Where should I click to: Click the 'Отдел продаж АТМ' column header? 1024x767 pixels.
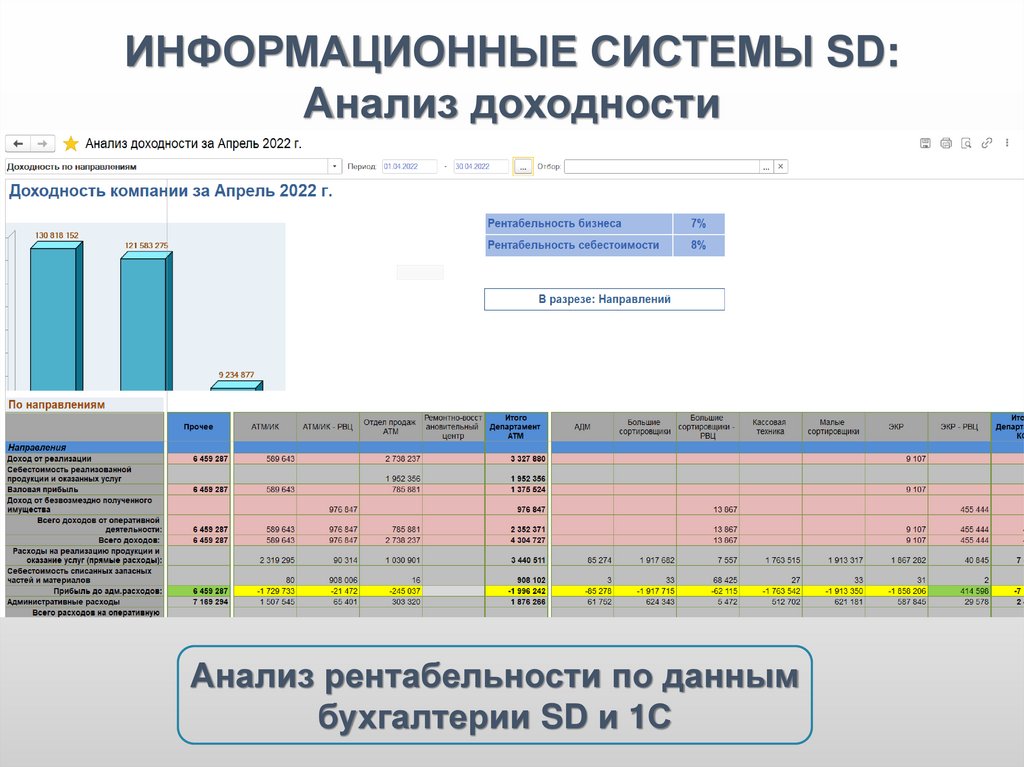[x=391, y=427]
